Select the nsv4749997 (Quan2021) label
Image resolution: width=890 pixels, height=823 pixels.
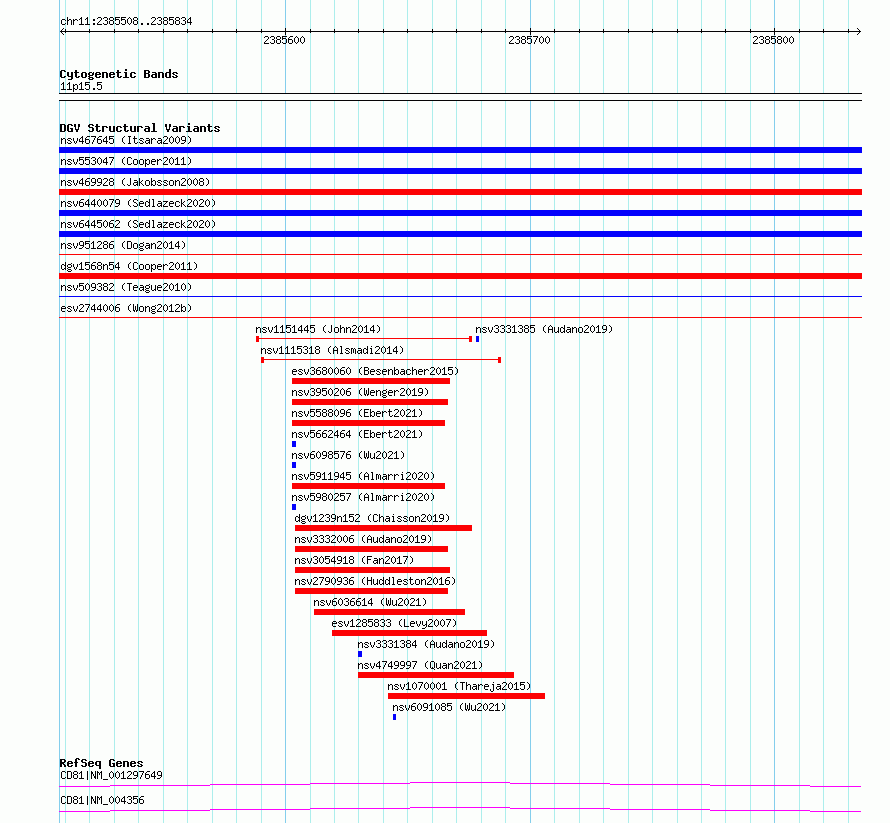pos(420,665)
